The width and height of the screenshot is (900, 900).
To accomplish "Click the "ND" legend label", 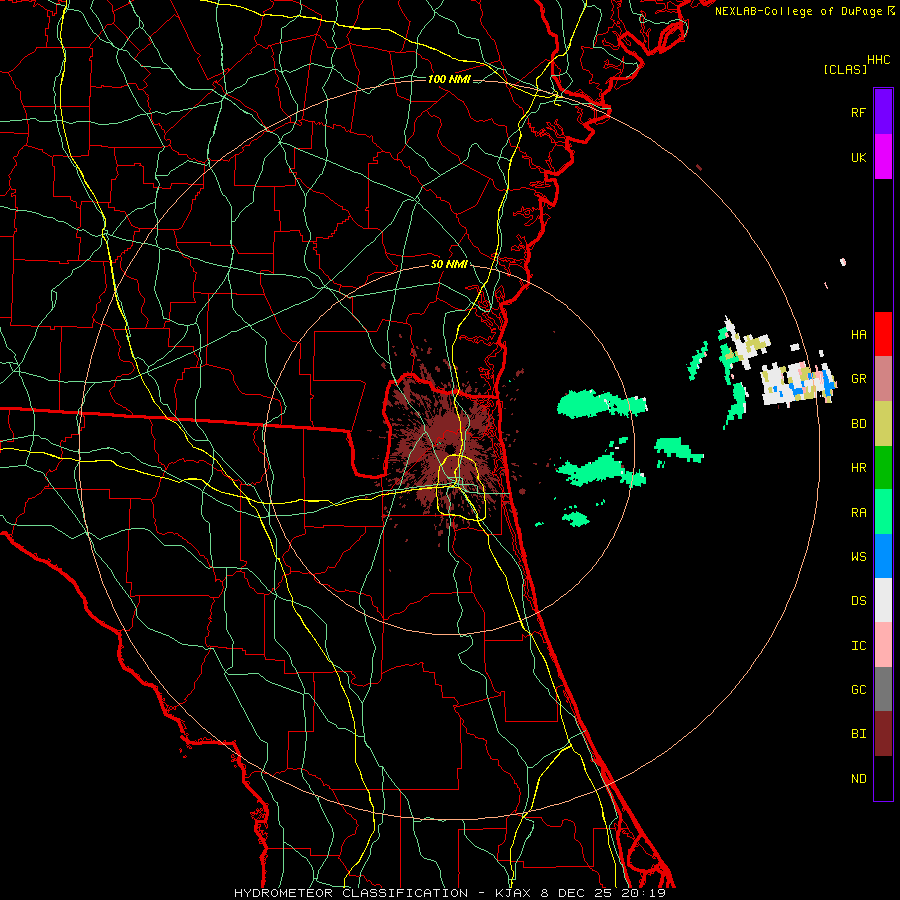I will click(x=858, y=779).
